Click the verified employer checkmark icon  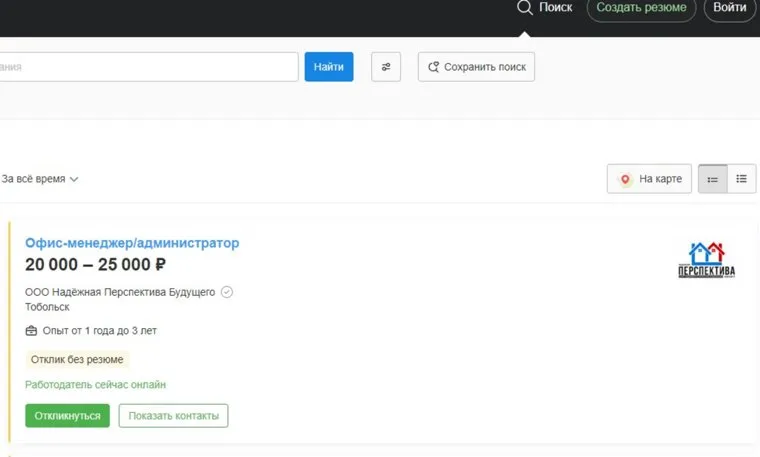point(227,292)
